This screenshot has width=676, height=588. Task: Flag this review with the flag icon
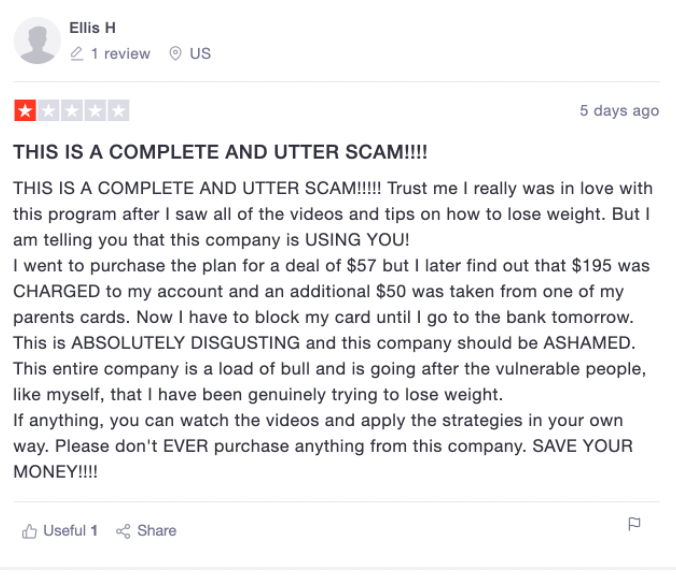click(634, 524)
